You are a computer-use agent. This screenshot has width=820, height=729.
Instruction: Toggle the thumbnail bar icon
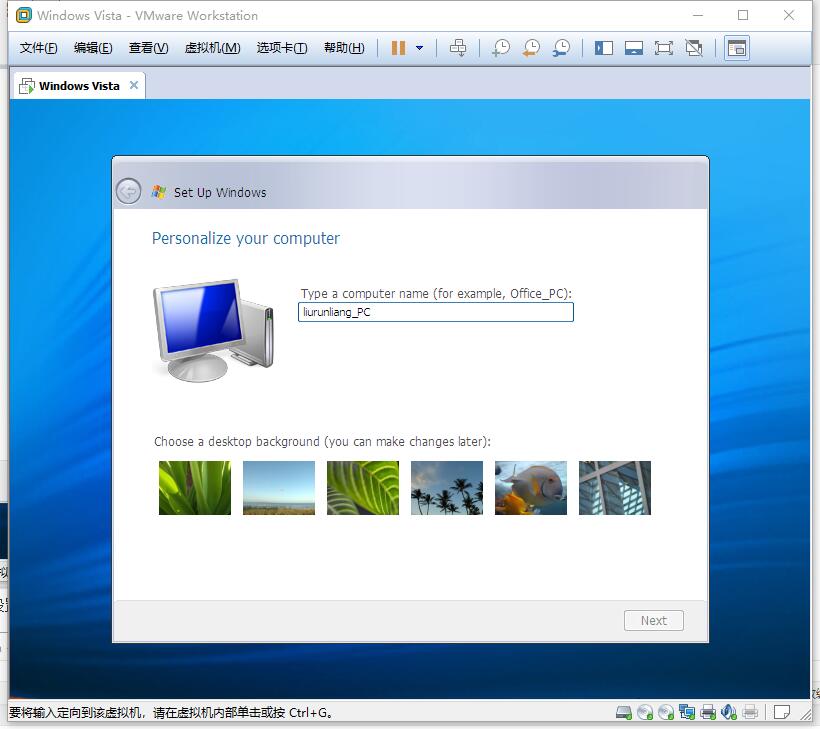[634, 48]
